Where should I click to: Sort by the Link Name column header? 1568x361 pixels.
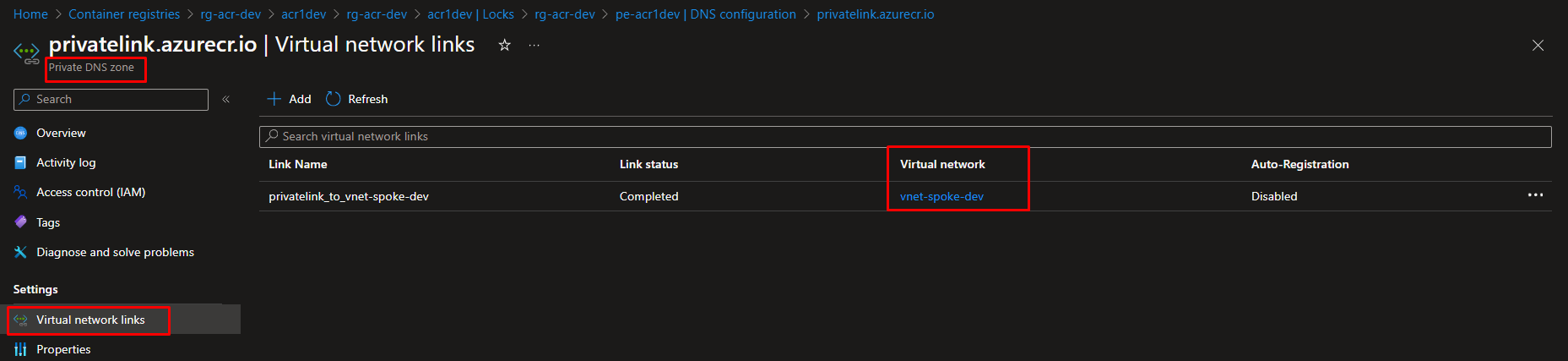tap(298, 164)
